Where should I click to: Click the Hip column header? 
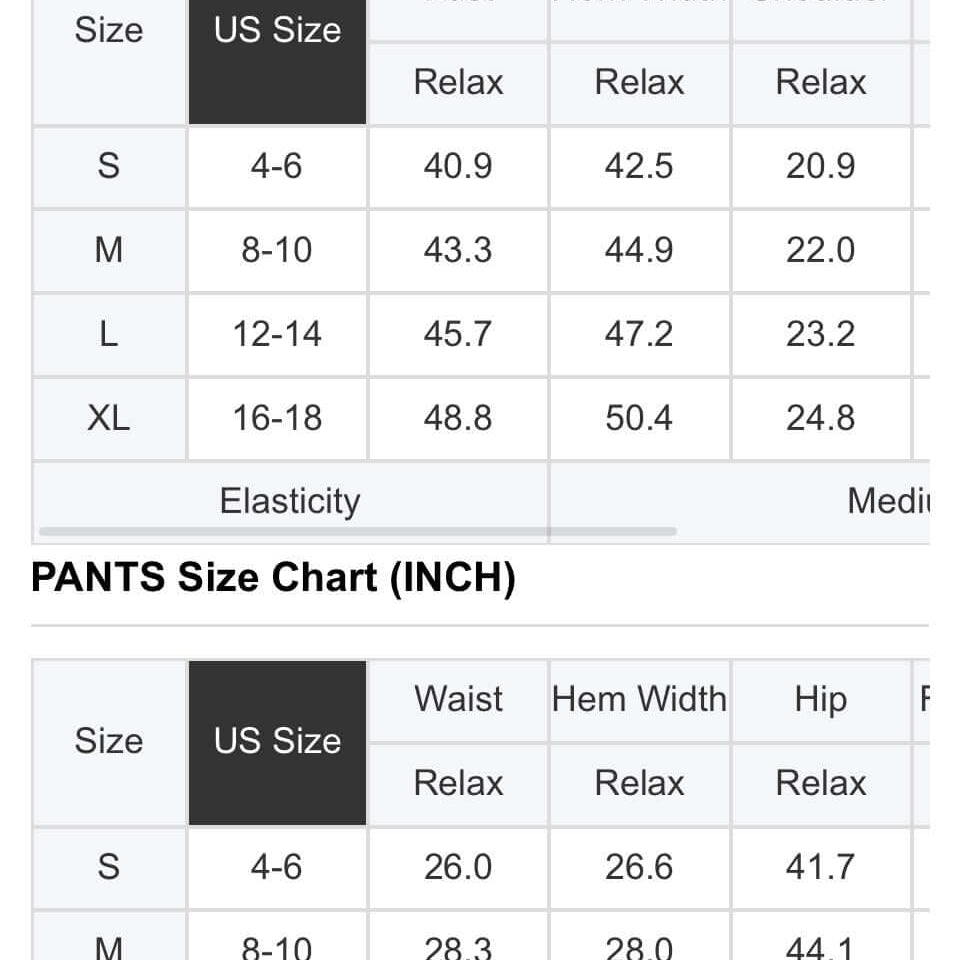click(820, 699)
